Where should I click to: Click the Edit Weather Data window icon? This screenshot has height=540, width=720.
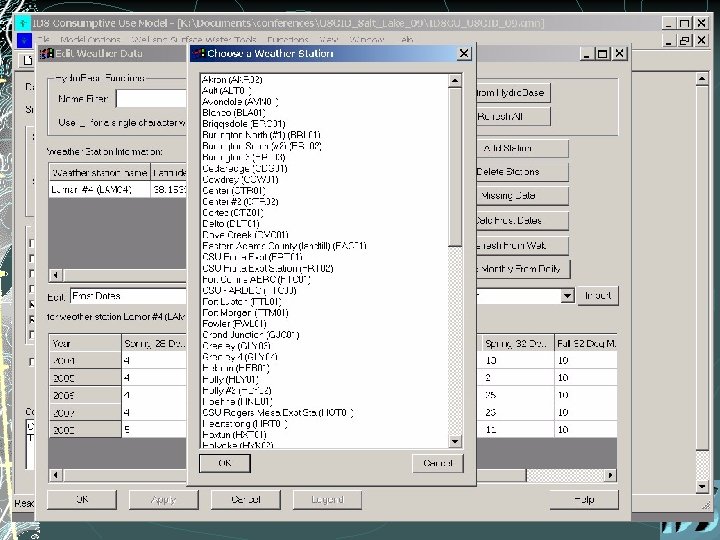tap(46, 54)
